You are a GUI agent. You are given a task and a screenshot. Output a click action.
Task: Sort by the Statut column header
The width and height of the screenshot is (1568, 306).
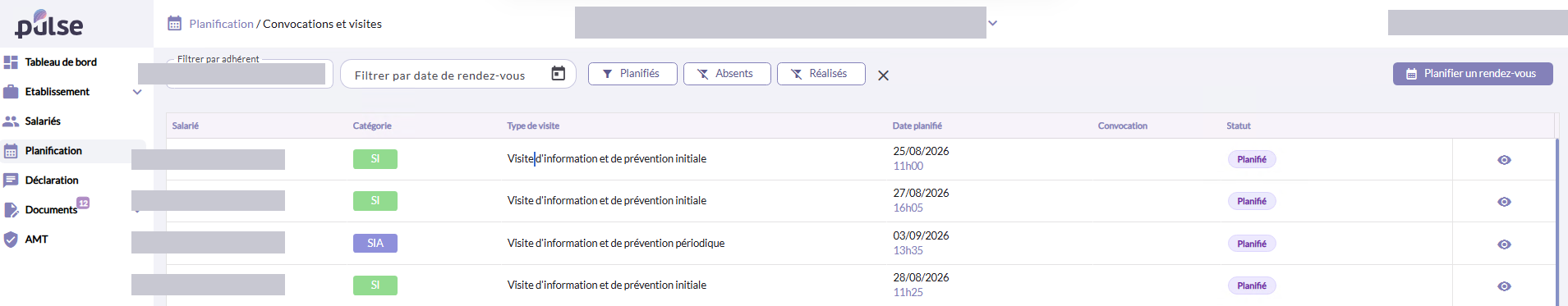point(1239,126)
